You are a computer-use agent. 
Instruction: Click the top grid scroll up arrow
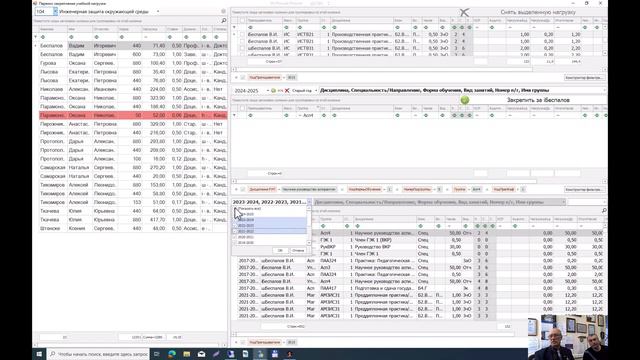(x=605, y=27)
